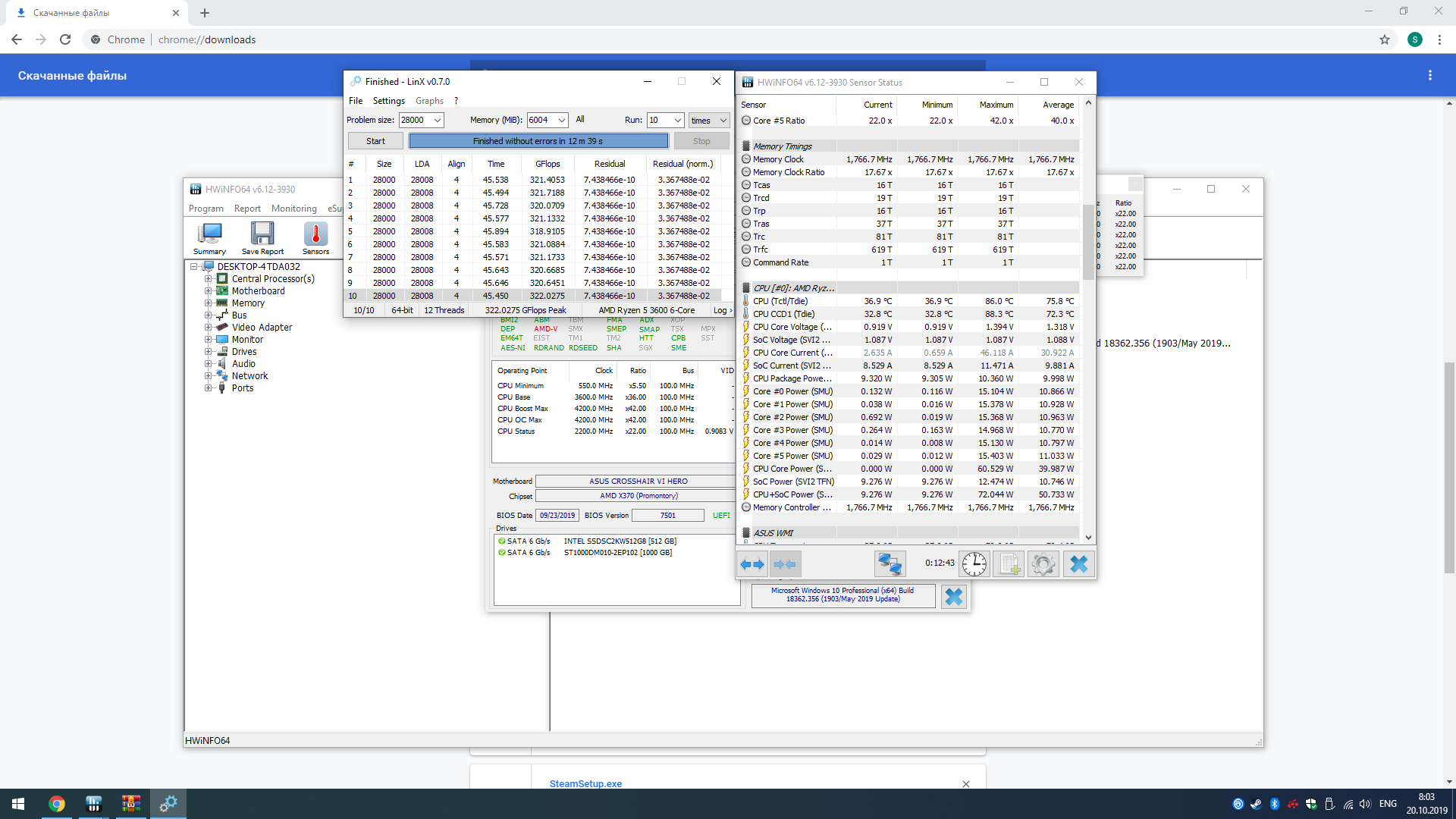Click the clock reset-timer icon
The image size is (1456, 819).
click(x=974, y=564)
